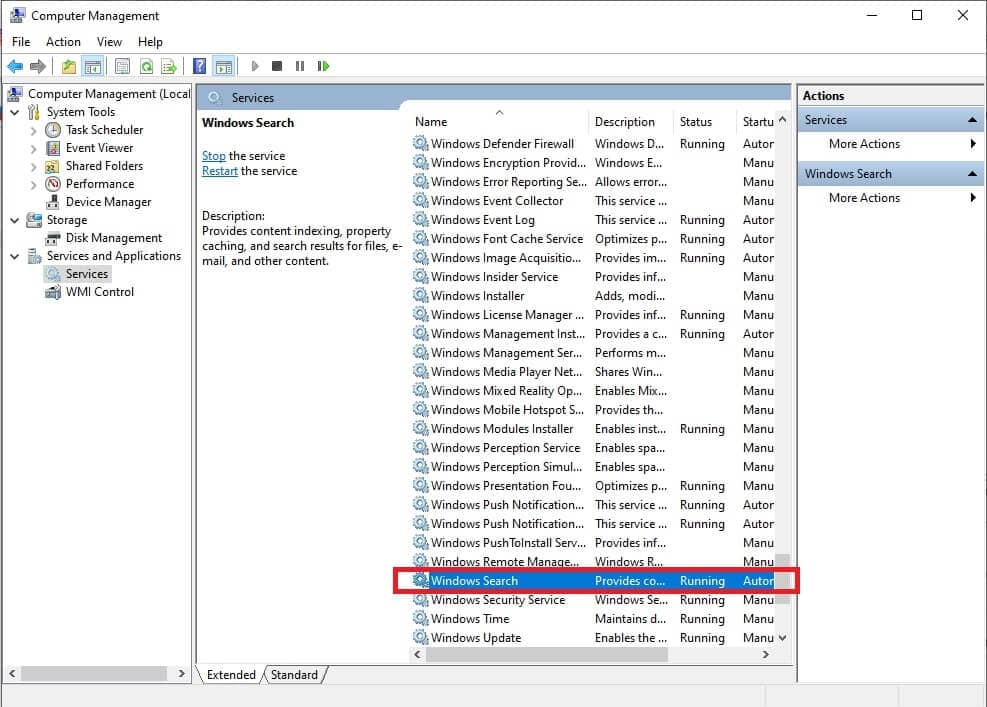Click services list horizontal scroll right arrow

pos(766,655)
